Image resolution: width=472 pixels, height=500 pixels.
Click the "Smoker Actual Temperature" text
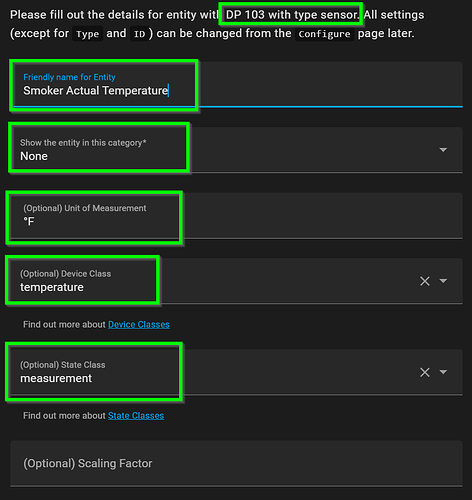[96, 91]
